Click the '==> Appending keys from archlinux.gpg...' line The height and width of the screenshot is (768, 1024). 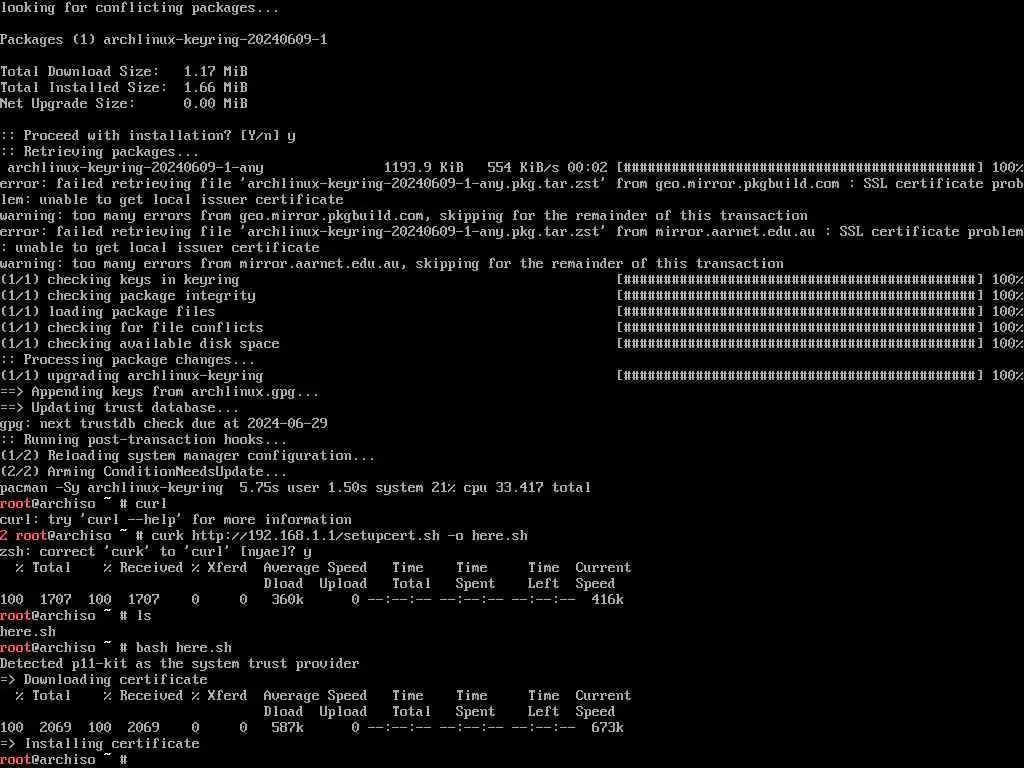click(x=159, y=392)
